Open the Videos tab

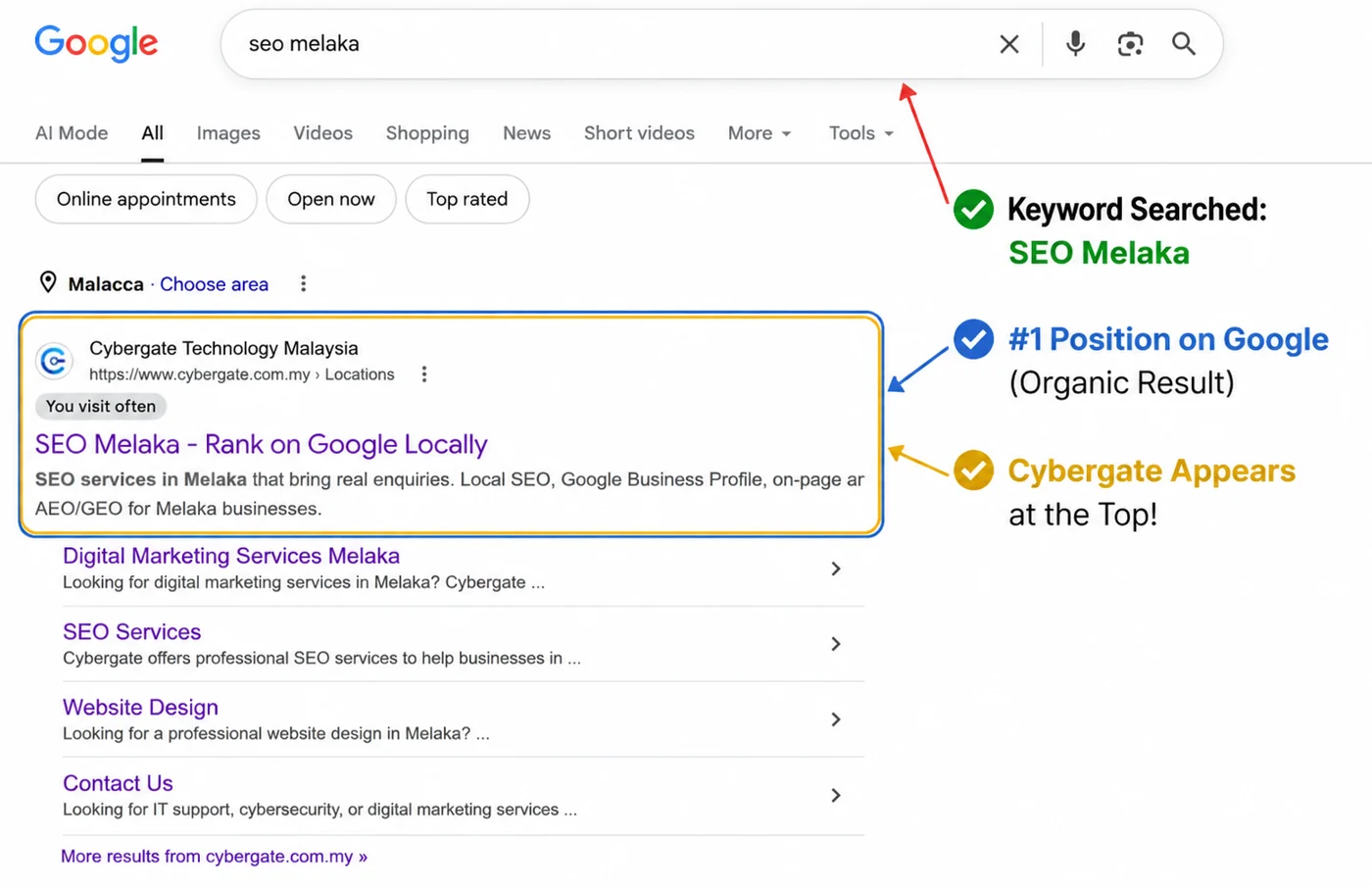(322, 133)
